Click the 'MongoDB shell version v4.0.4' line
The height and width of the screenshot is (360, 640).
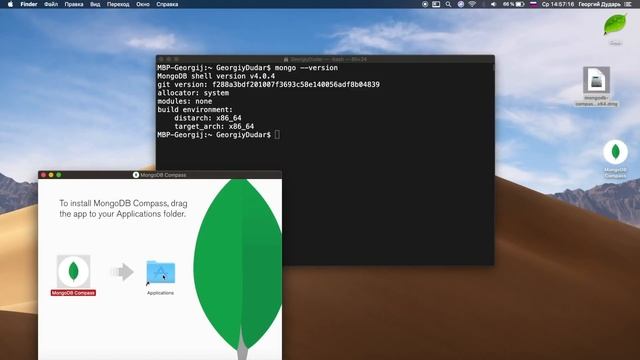pyautogui.click(x=216, y=76)
